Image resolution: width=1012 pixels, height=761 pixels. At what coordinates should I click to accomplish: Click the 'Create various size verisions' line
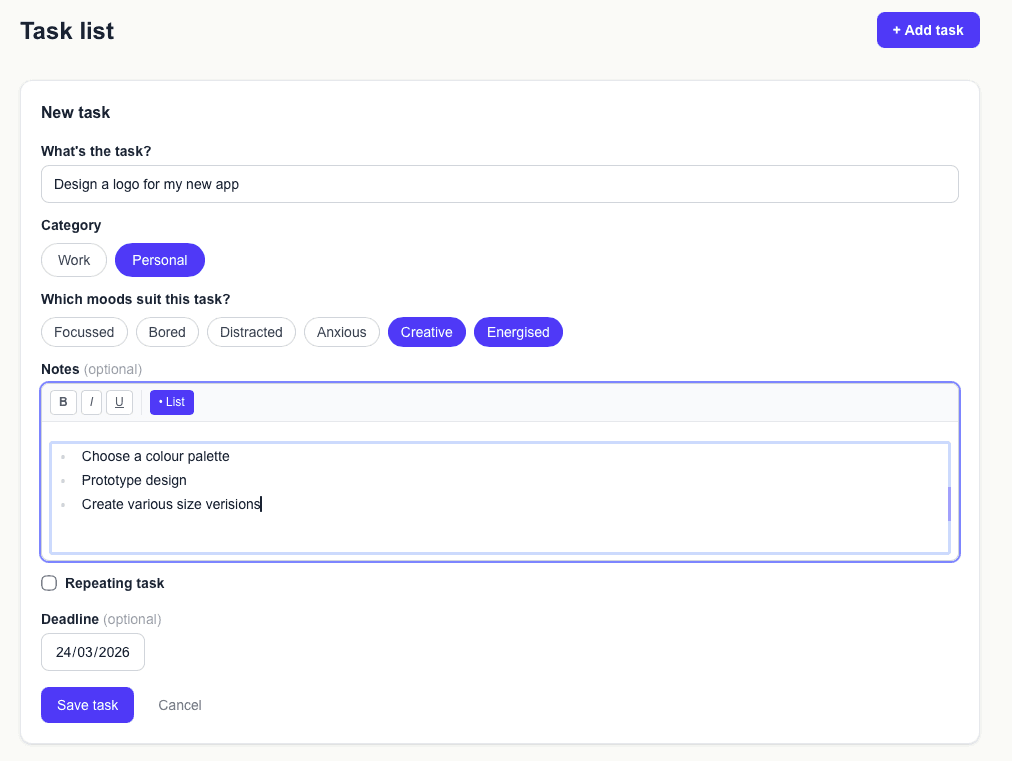171,504
